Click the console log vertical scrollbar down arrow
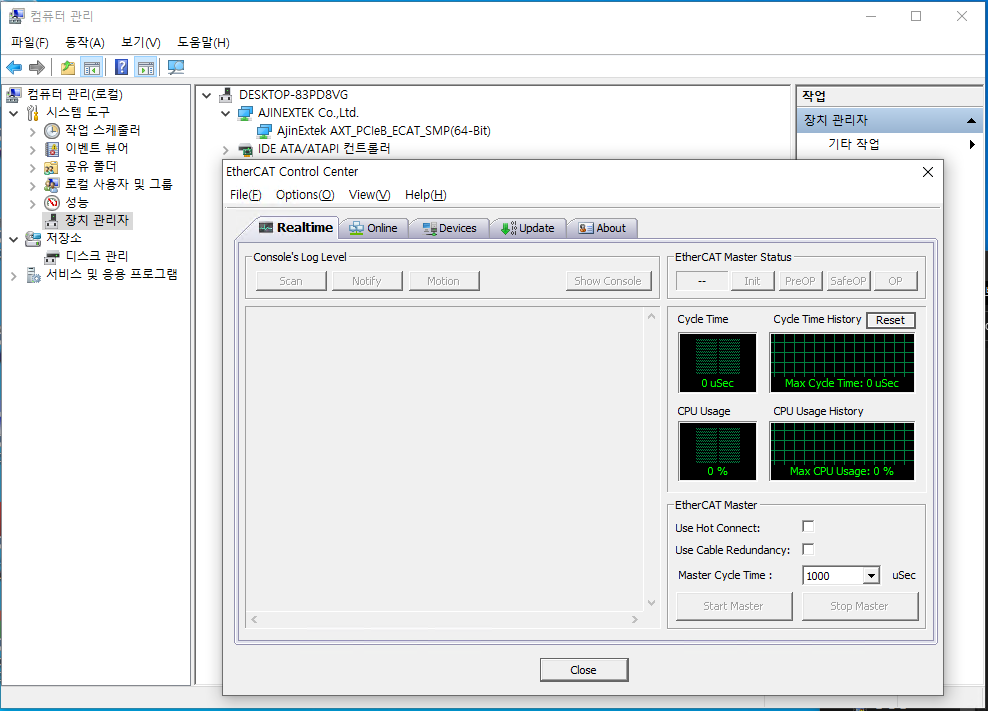Screen dimensions: 988x711 [x=652, y=603]
